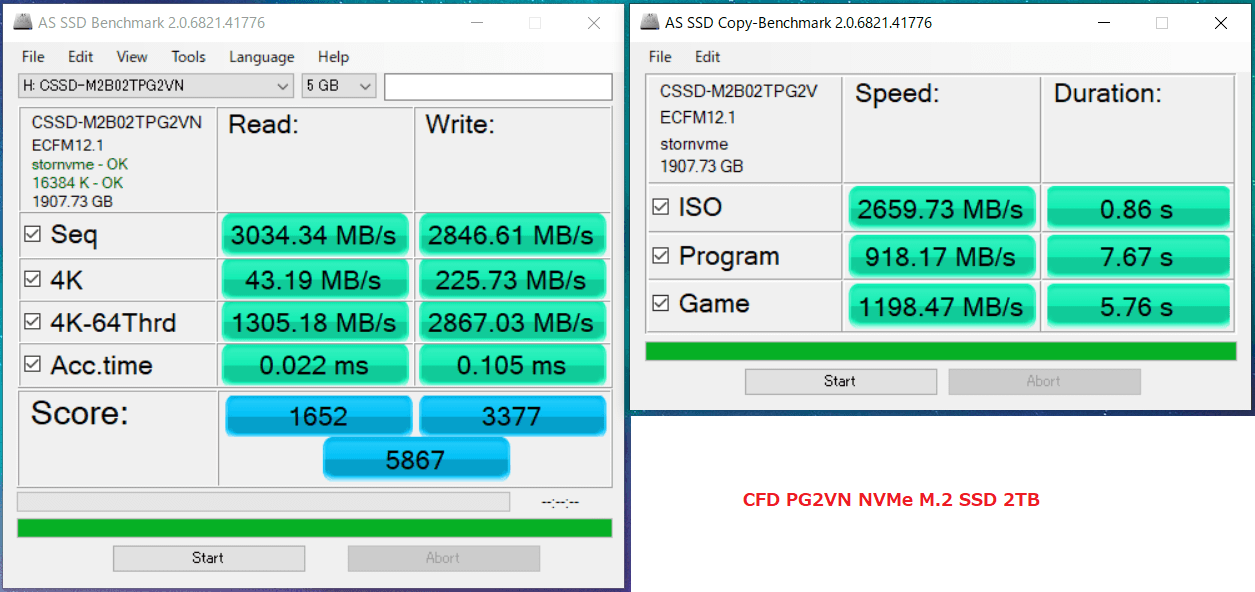This screenshot has width=1255, height=592.
Task: Click the --:--:-- elapsed time indicator
Action: 560,502
